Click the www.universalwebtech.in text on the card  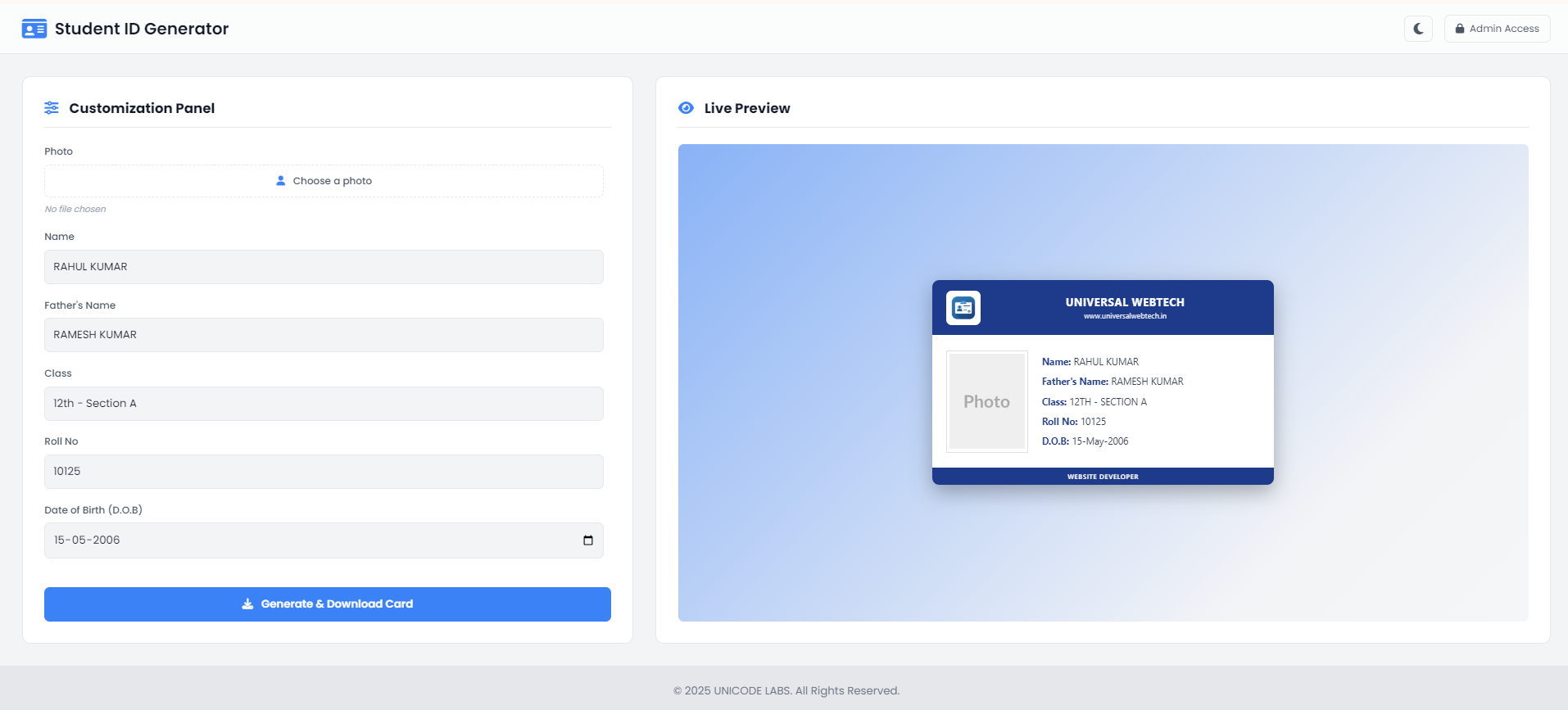pyautogui.click(x=1125, y=316)
